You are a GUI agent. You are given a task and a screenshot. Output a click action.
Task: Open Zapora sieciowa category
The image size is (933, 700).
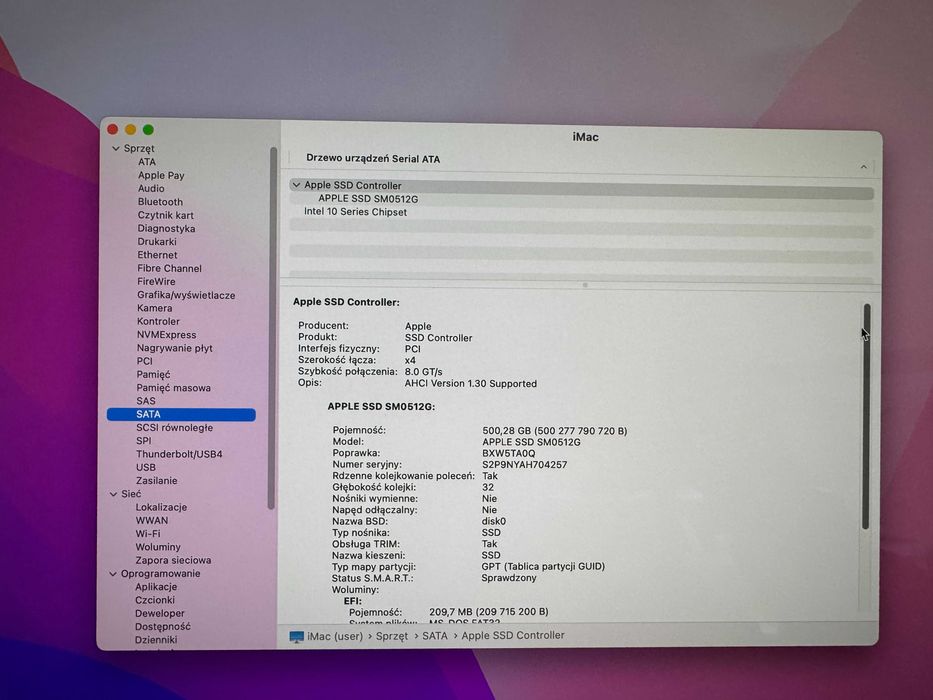click(173, 560)
